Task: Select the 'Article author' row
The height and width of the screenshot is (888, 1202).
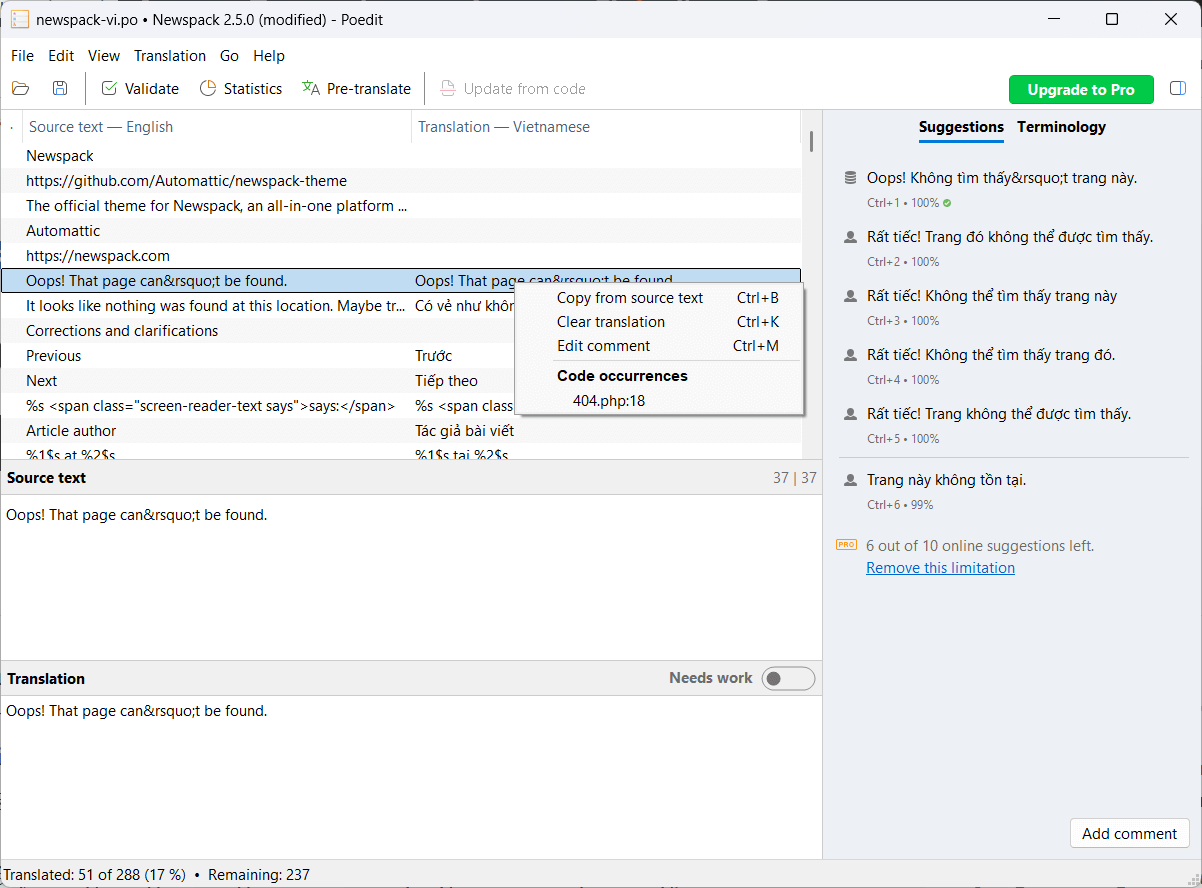Action: (x=401, y=431)
